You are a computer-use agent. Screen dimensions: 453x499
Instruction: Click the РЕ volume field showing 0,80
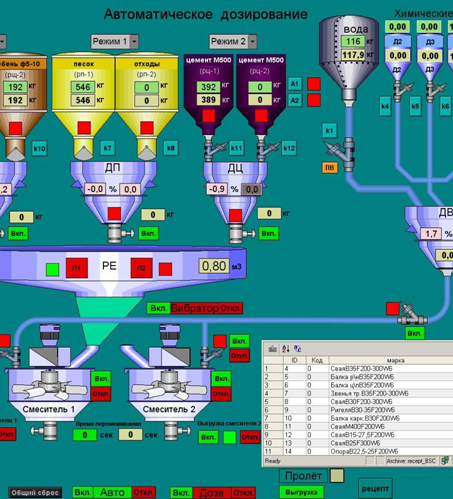214,266
